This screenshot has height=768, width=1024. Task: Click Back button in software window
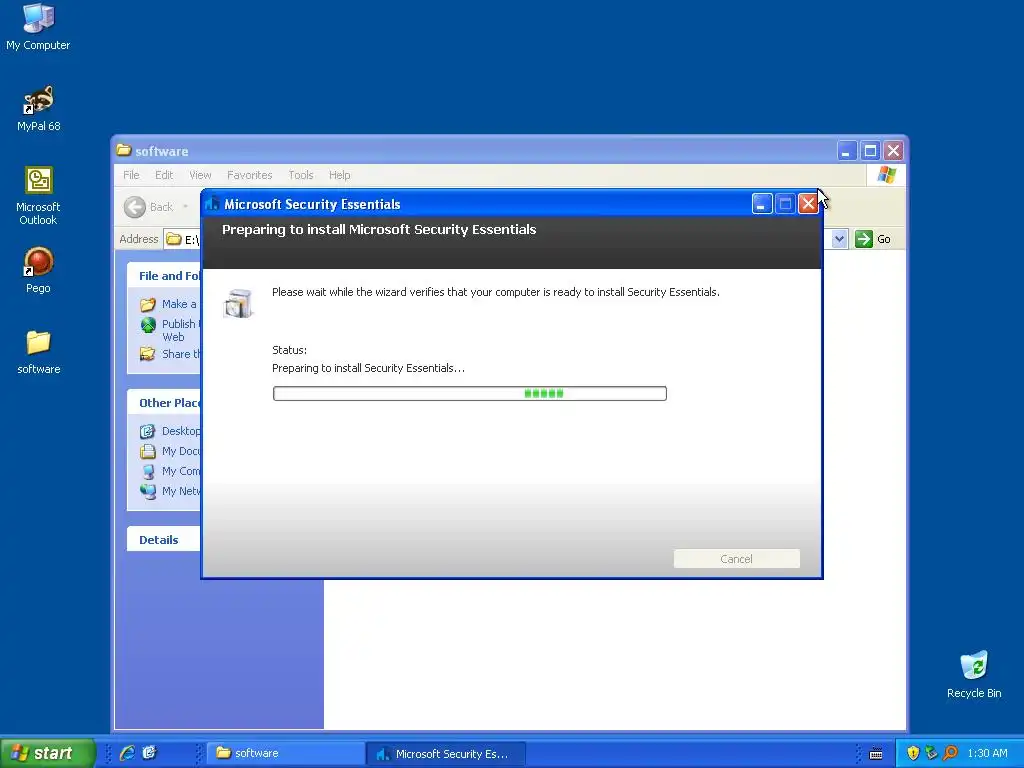[x=149, y=207]
